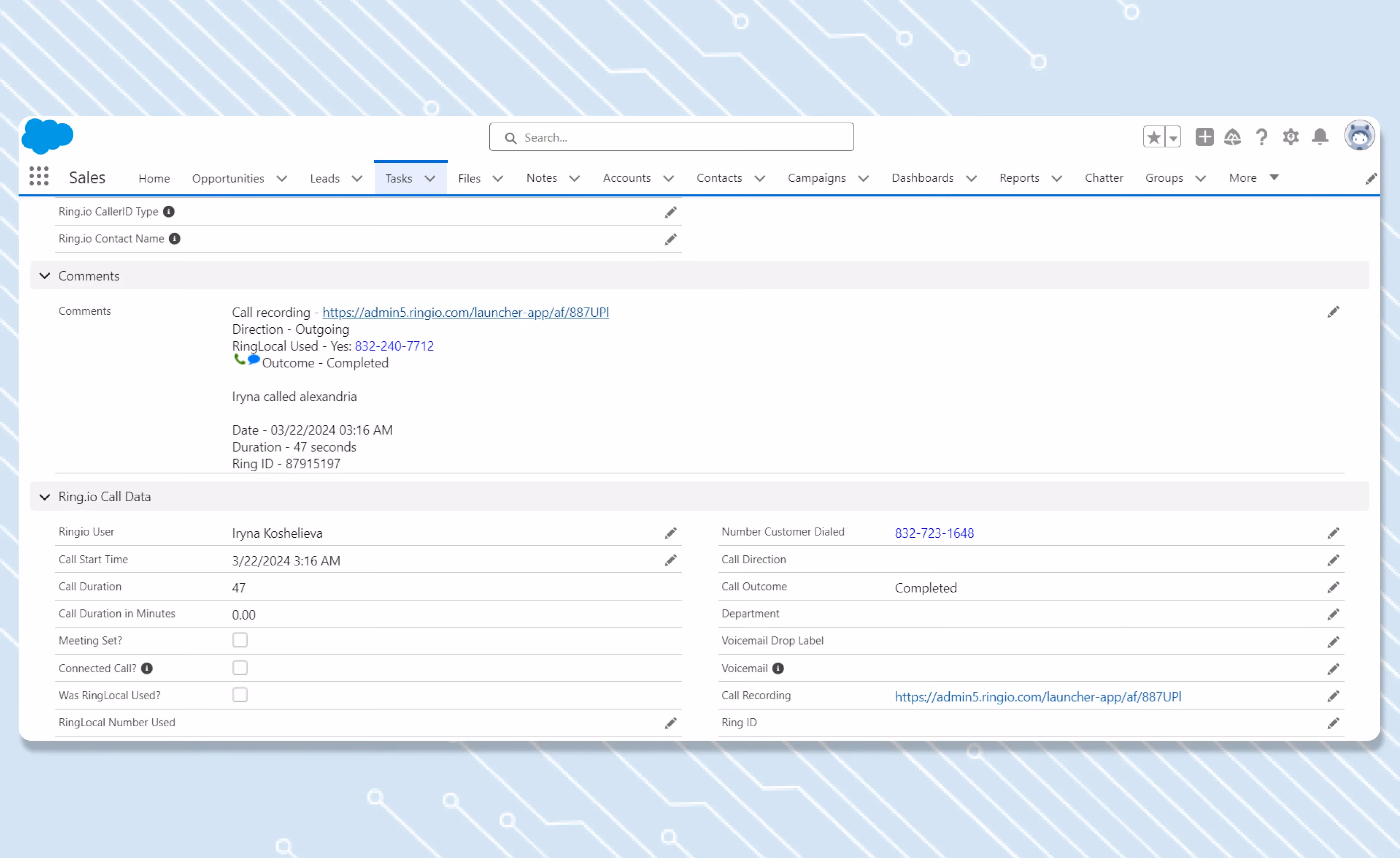Switch to the Chatter tab
This screenshot has width=1400, height=858.
(x=1103, y=178)
